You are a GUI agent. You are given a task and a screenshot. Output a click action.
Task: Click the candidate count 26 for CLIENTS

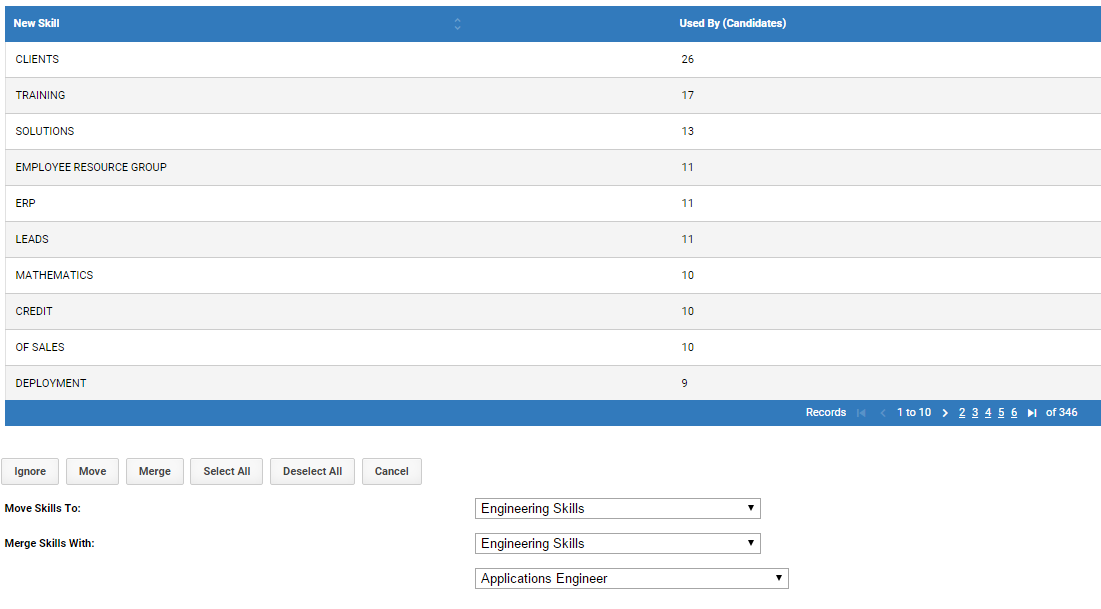click(x=687, y=60)
